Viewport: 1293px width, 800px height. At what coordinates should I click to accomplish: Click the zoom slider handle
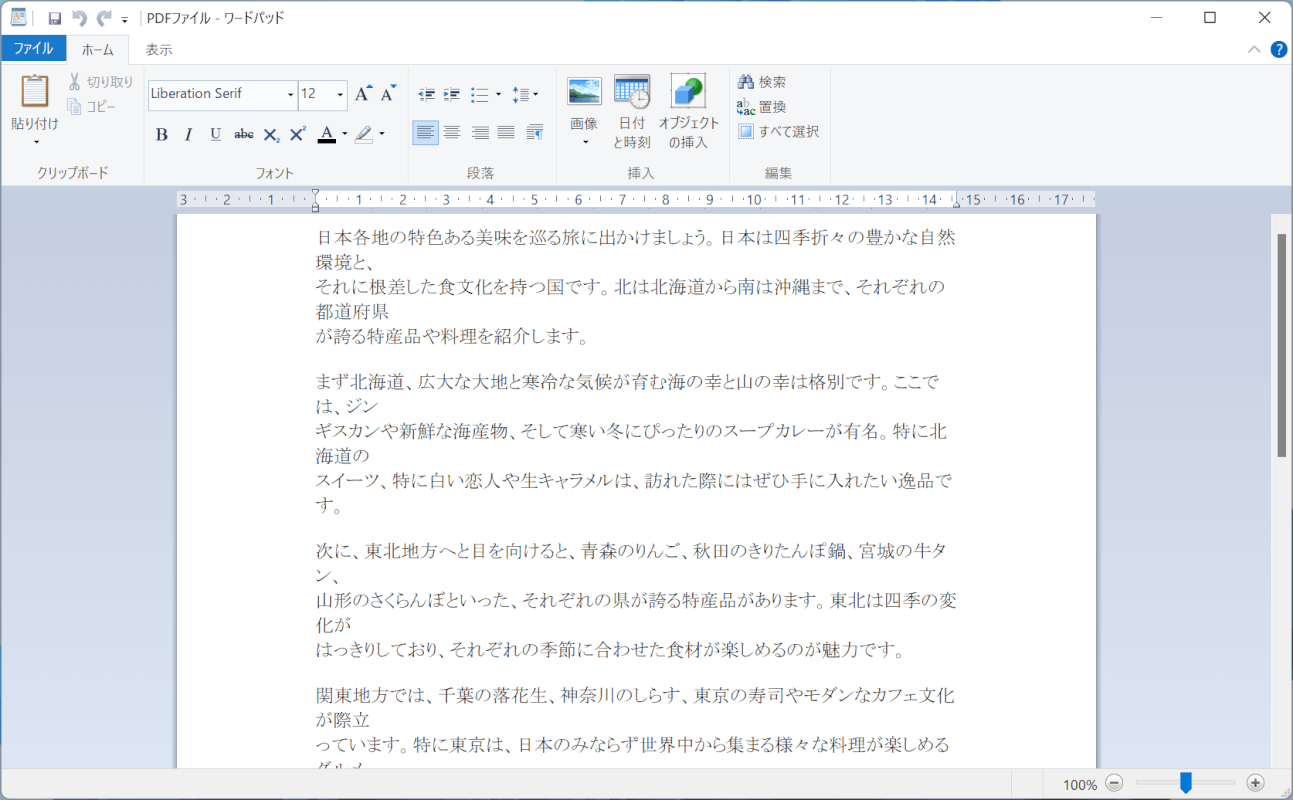pyautogui.click(x=1185, y=783)
